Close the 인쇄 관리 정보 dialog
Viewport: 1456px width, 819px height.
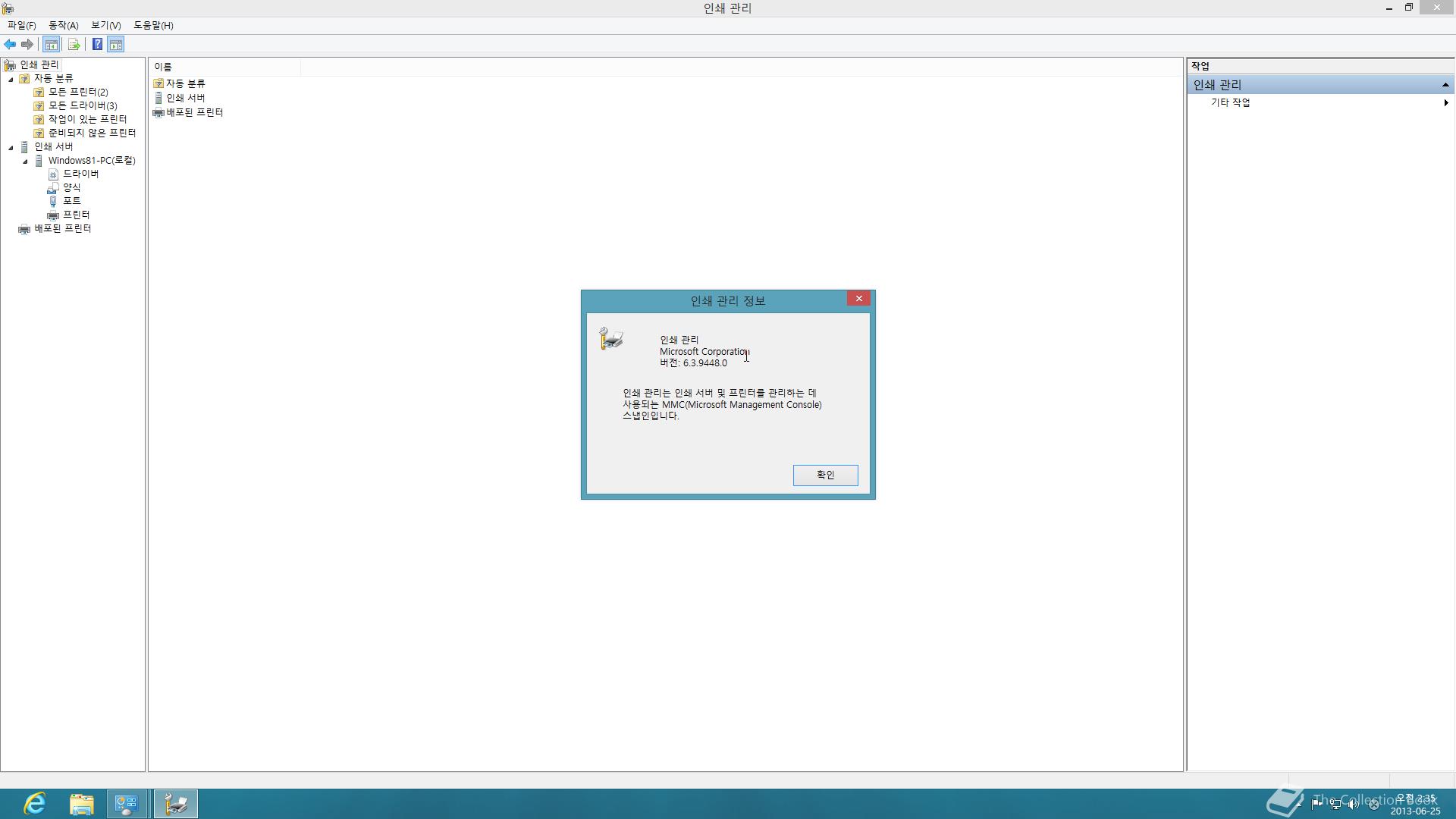(x=858, y=299)
